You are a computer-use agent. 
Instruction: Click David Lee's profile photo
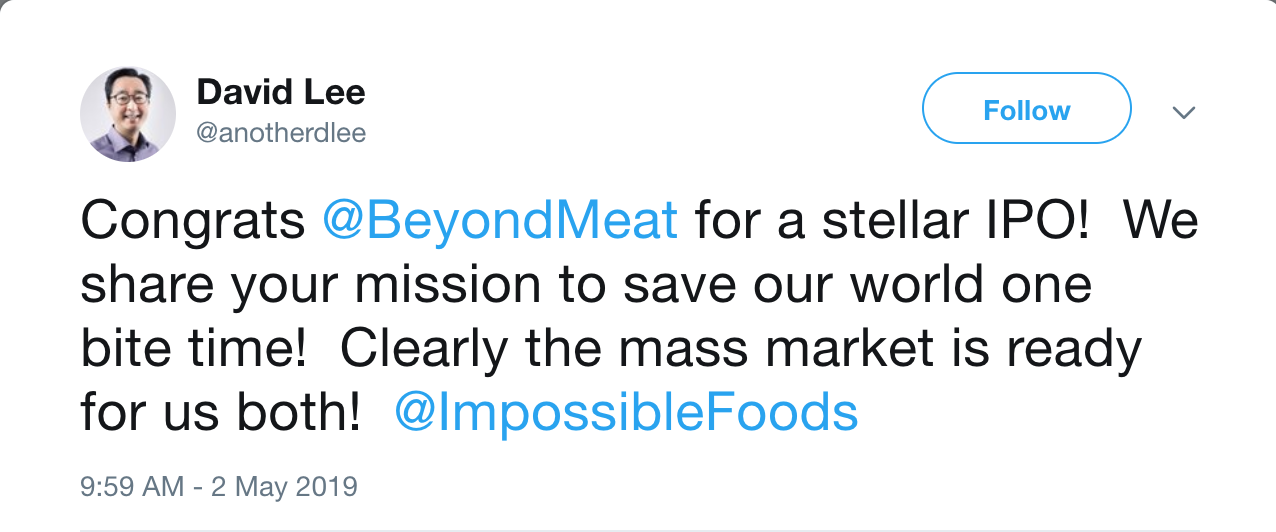point(128,115)
